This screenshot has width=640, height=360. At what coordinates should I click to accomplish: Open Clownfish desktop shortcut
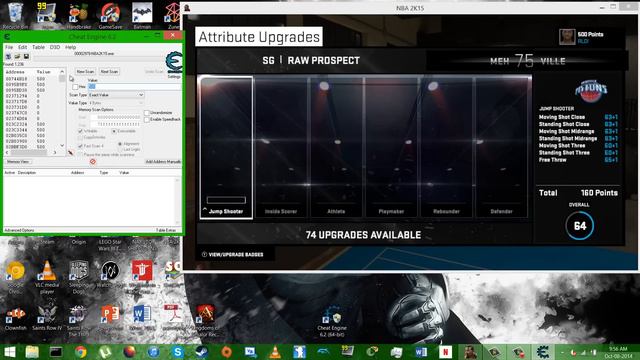coord(16,318)
